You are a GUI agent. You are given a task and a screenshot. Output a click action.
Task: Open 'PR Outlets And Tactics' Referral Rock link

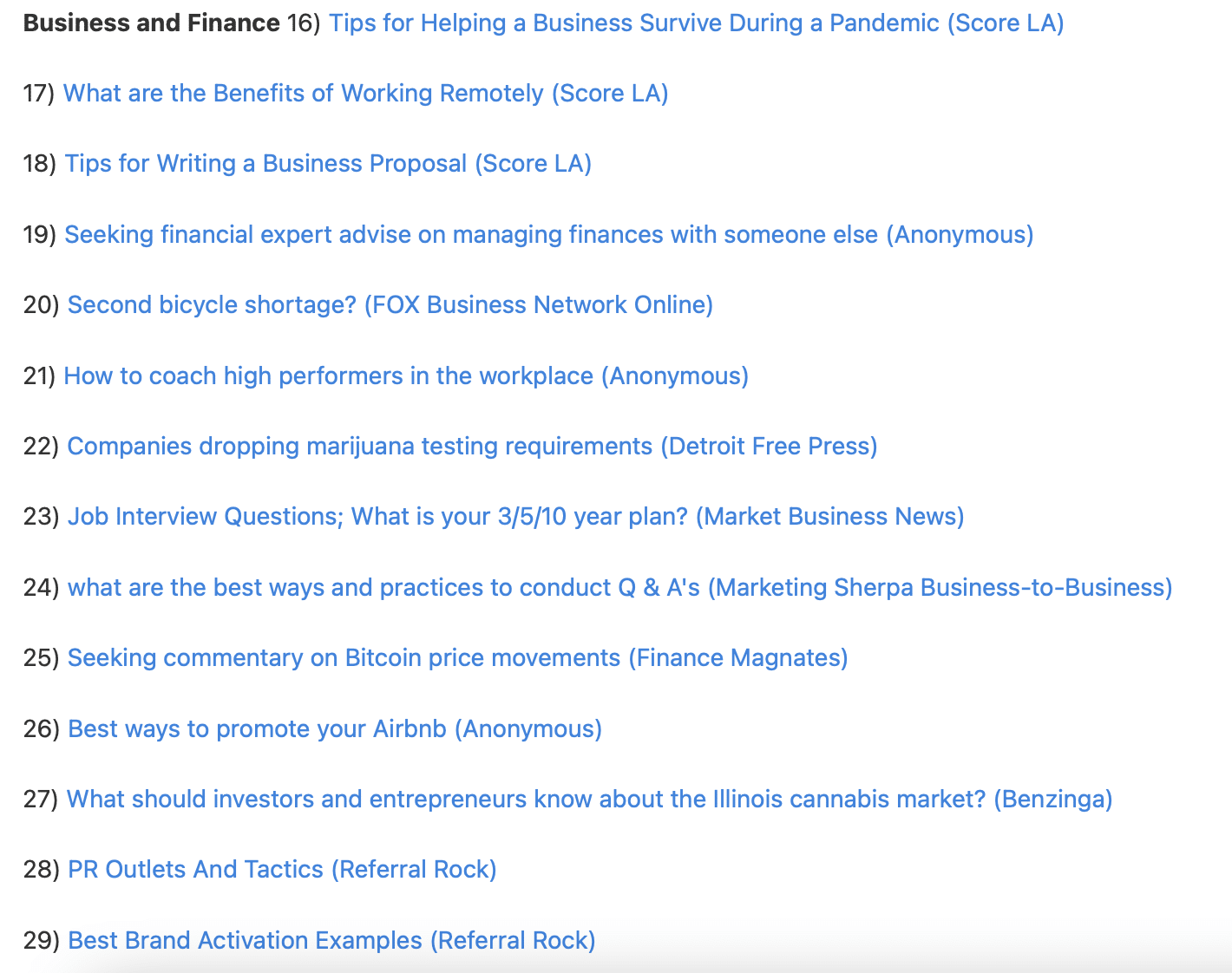282,870
